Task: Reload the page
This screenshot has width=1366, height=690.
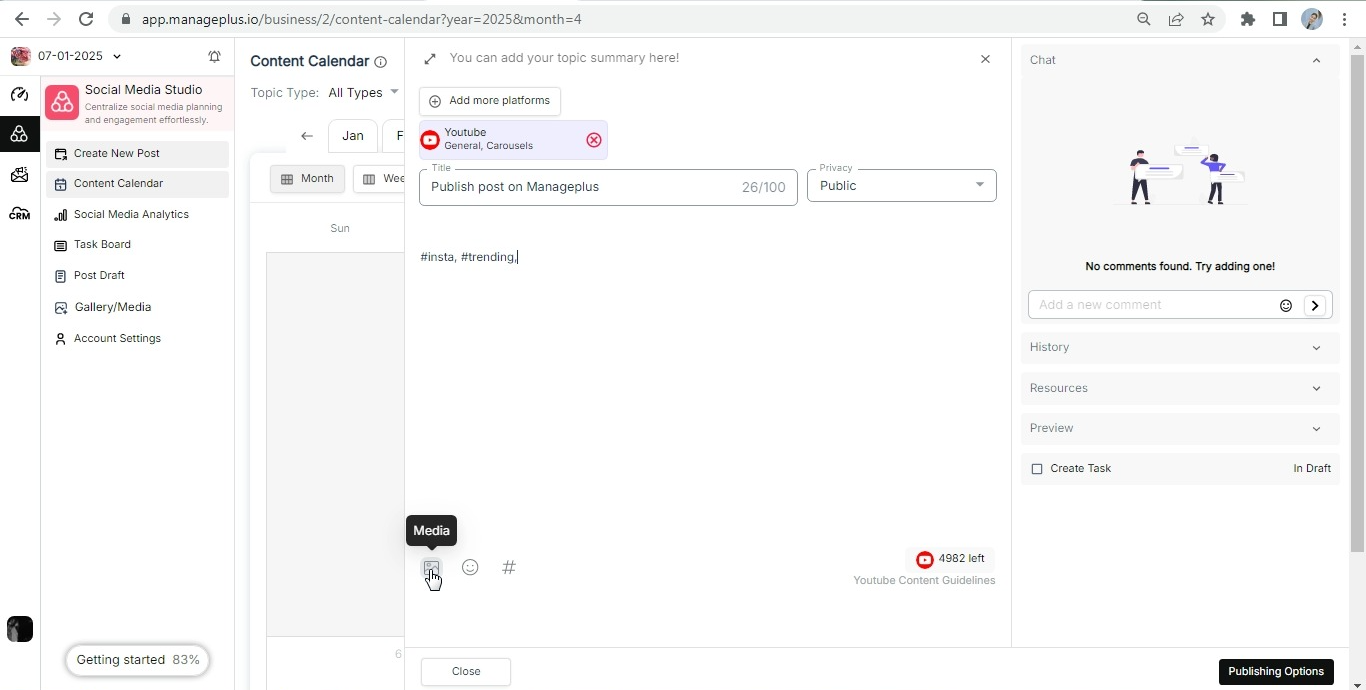Action: (86, 19)
